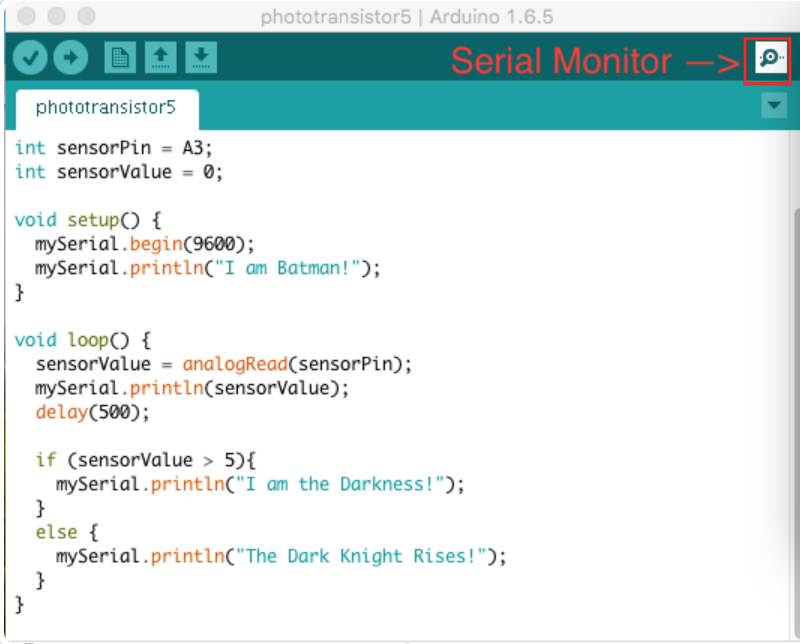Click the 'else {' line
Screen dimensions: 800x644
point(66,532)
